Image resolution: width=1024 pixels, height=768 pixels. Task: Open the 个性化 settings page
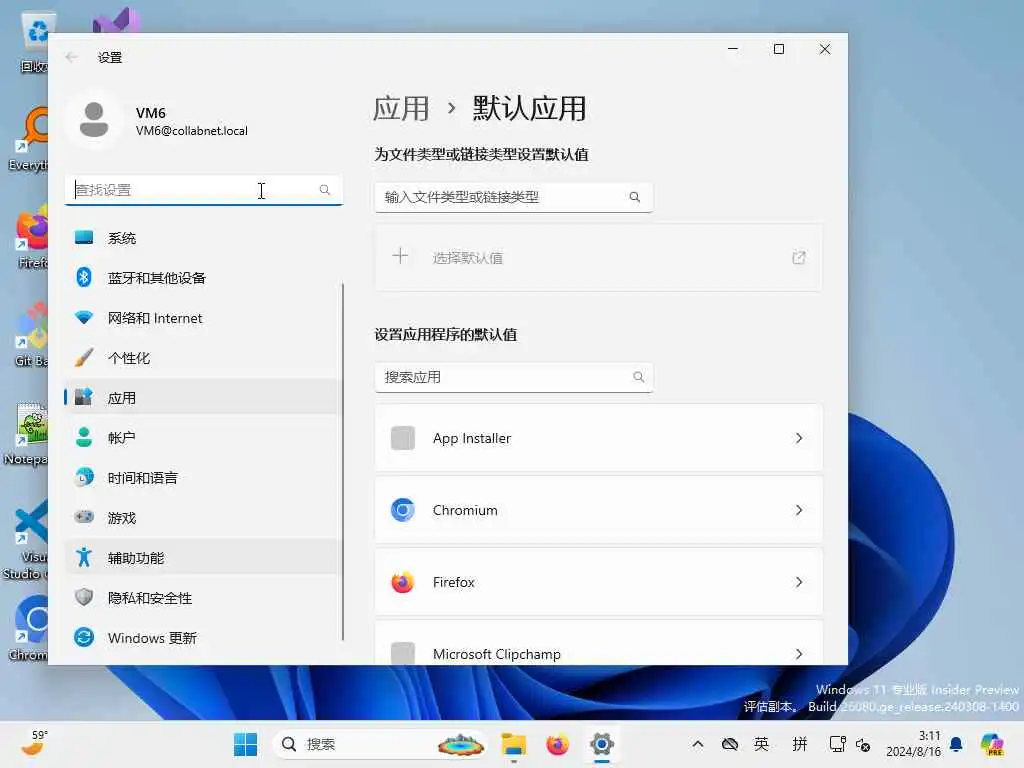(202, 358)
